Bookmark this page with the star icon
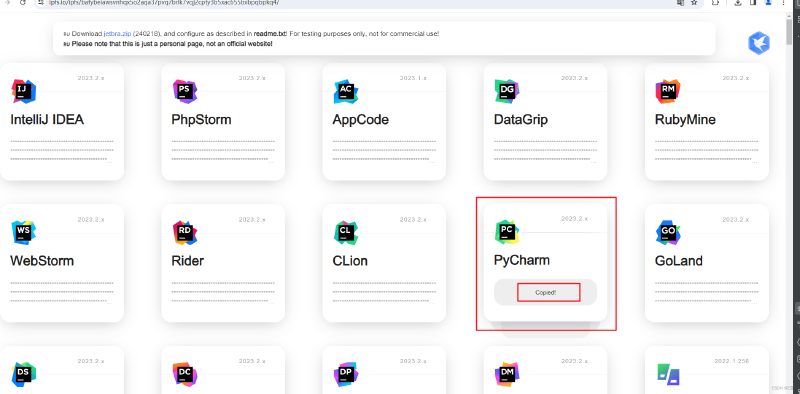The width and height of the screenshot is (800, 394). 694,3
